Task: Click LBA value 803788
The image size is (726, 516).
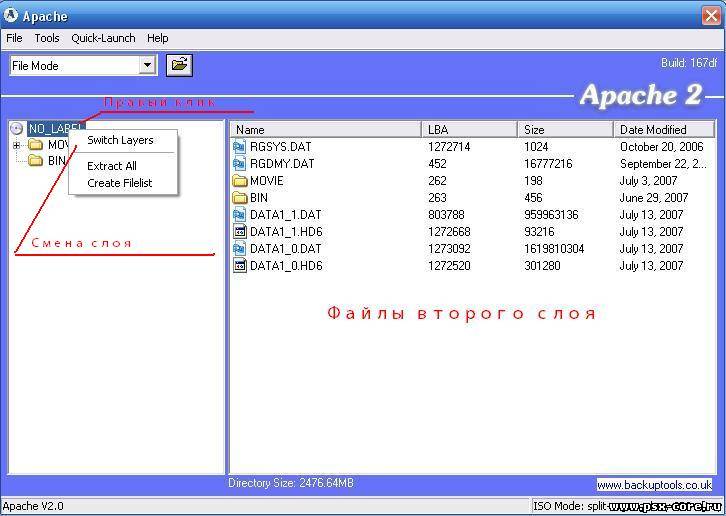Action: (446, 214)
